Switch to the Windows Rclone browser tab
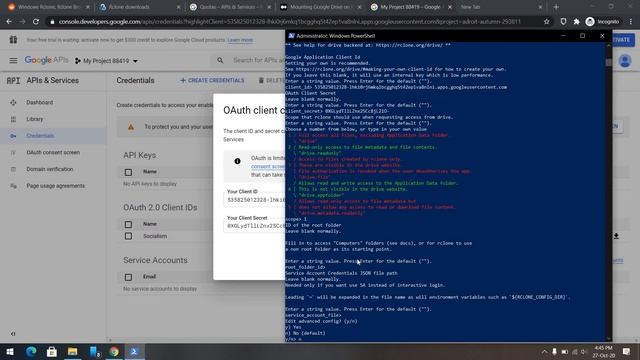Screen dimensions: 640x360 [x=49, y=7]
